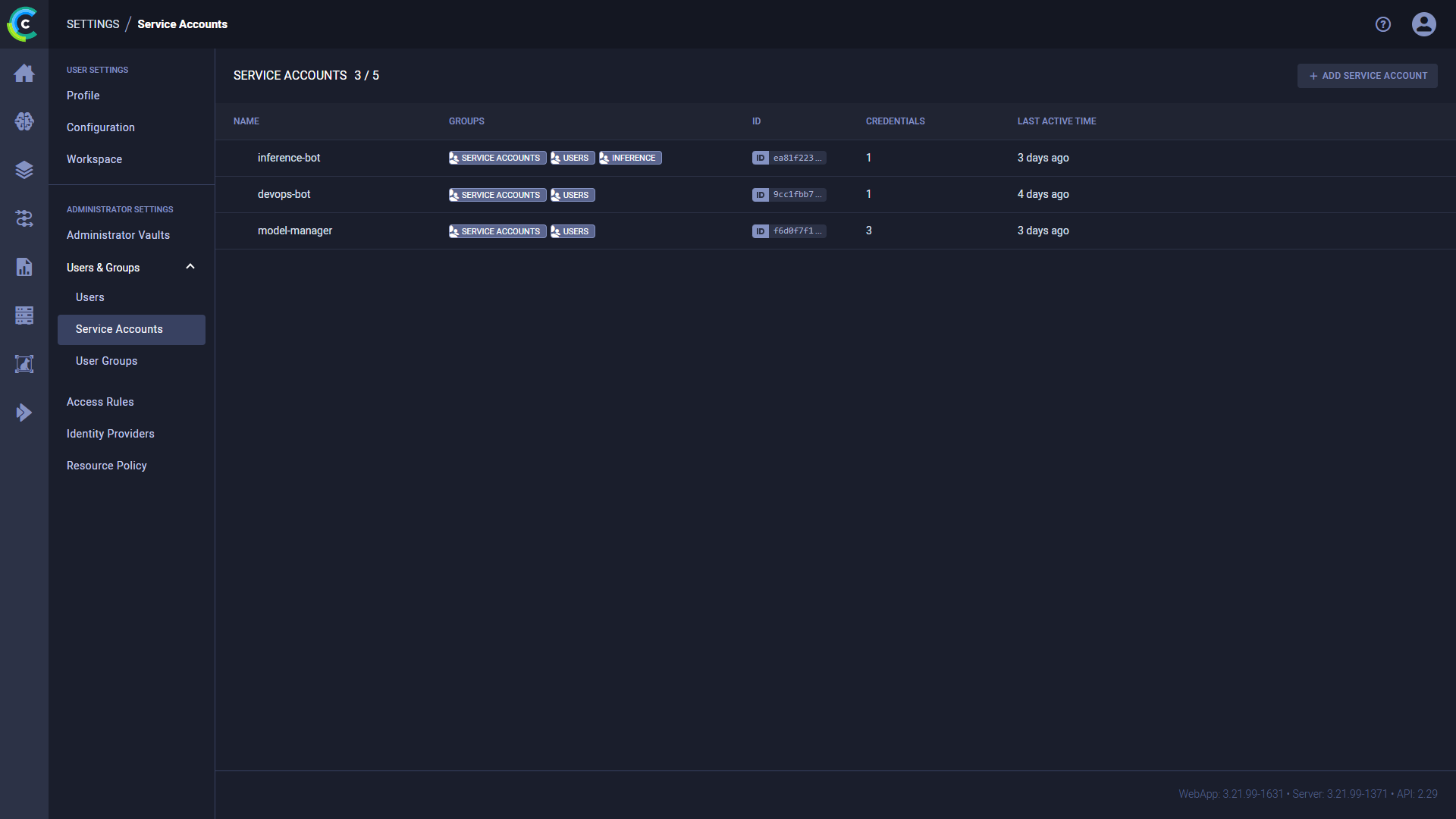Image resolution: width=1456 pixels, height=819 pixels.
Task: Open Administrator Vaults settings
Action: [118, 235]
